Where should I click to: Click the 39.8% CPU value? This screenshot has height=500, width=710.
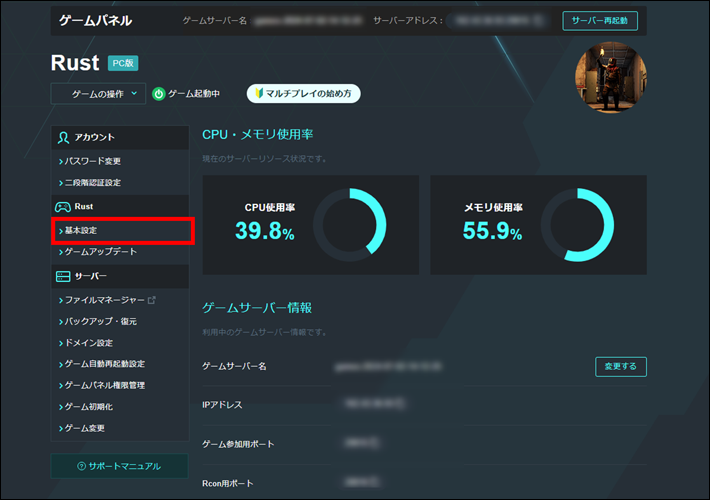(265, 231)
